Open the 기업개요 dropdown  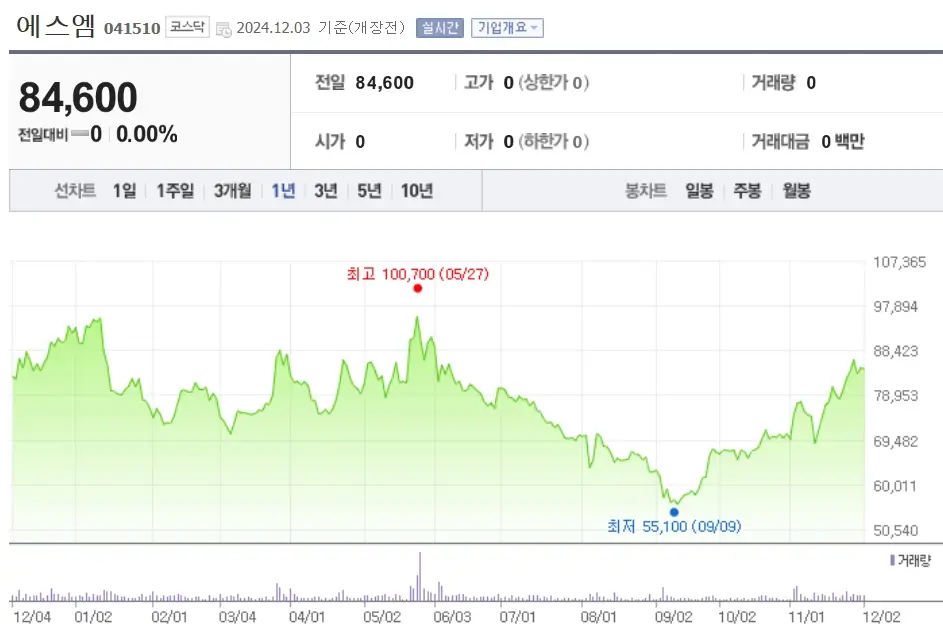click(x=508, y=28)
